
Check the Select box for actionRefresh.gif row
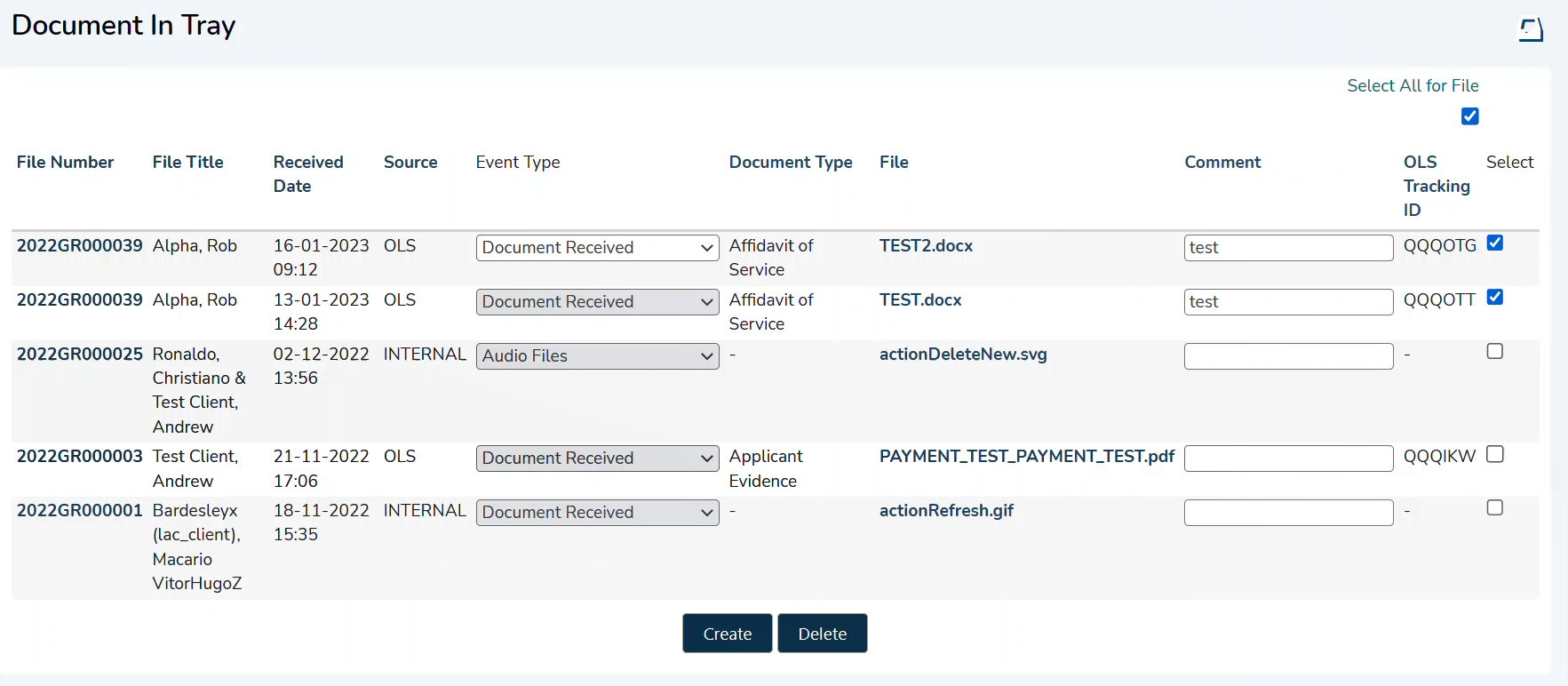[1495, 507]
